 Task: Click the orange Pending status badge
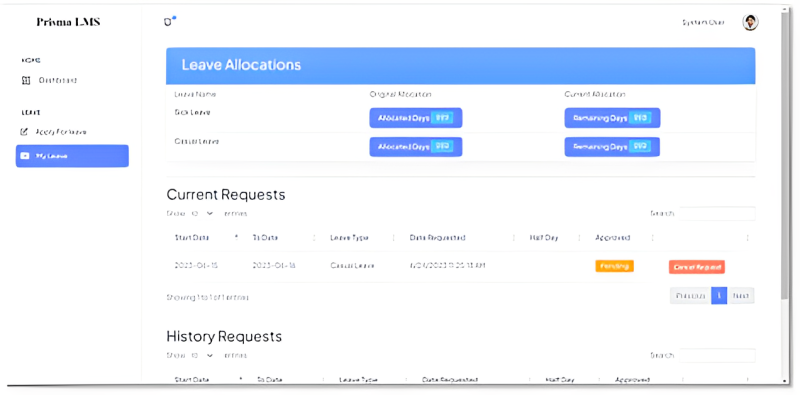click(614, 266)
